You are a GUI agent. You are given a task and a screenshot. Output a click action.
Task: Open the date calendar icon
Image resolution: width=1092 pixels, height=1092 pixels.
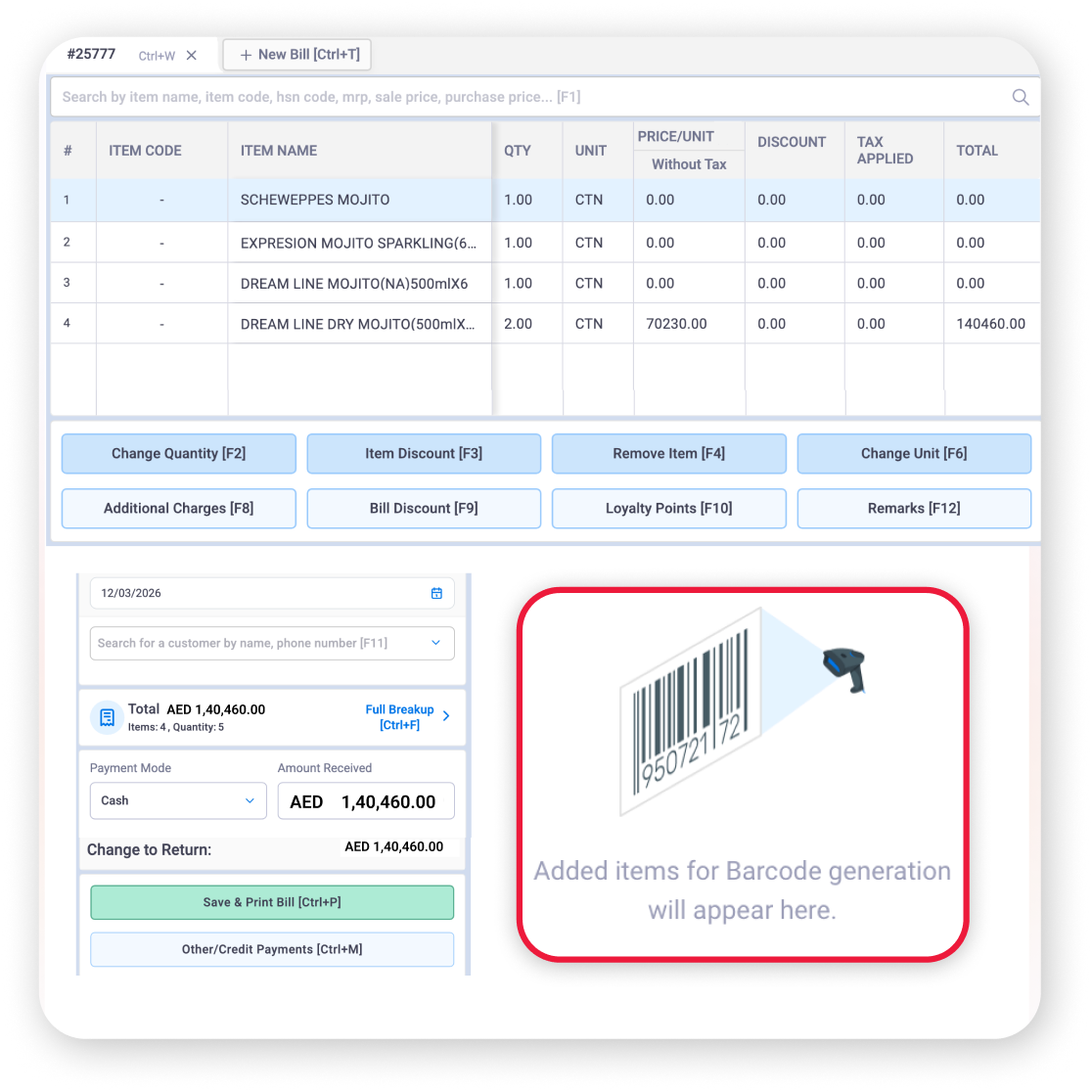point(436,593)
